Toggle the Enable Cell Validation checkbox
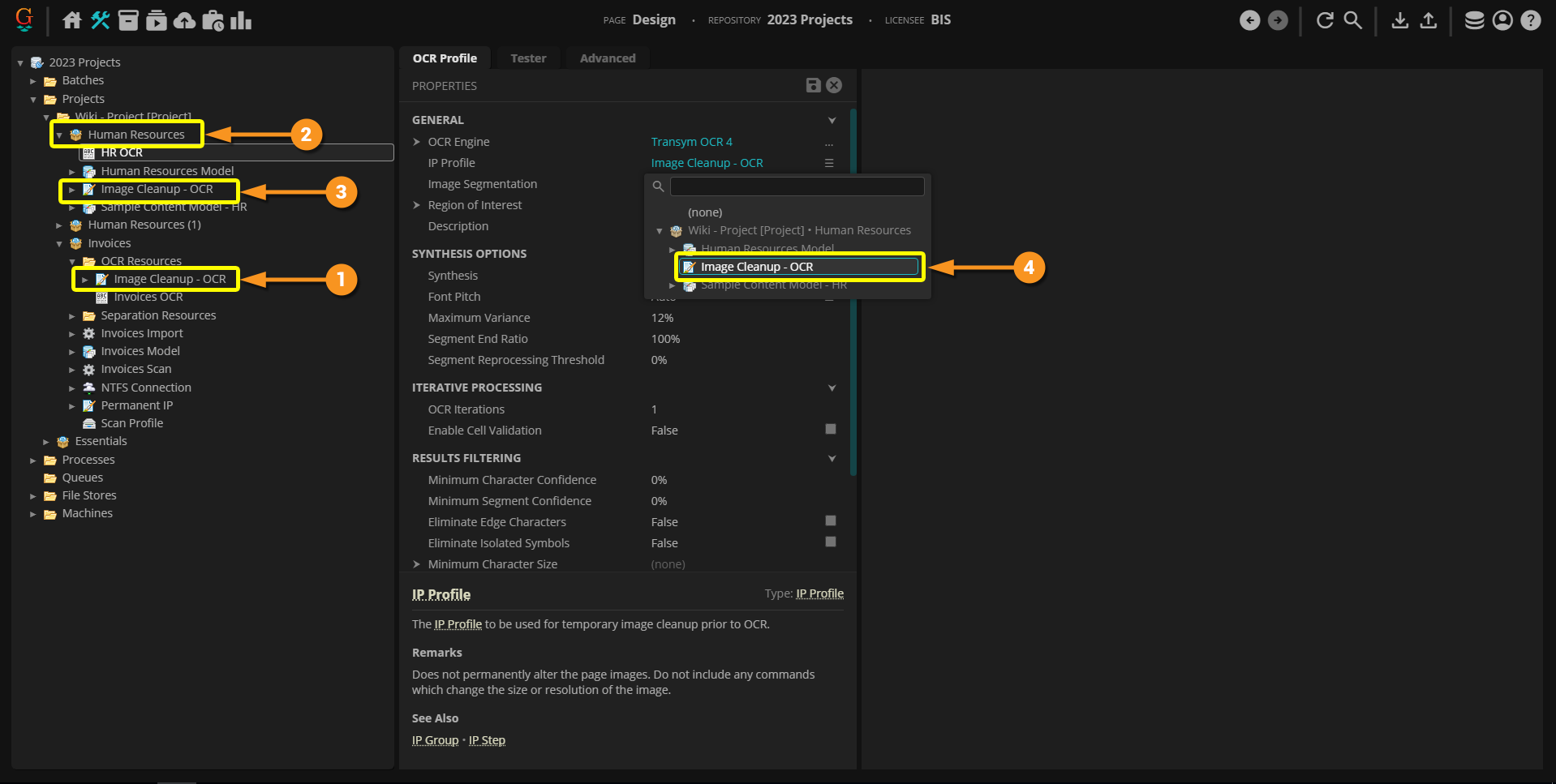This screenshot has height=784, width=1556. [830, 430]
